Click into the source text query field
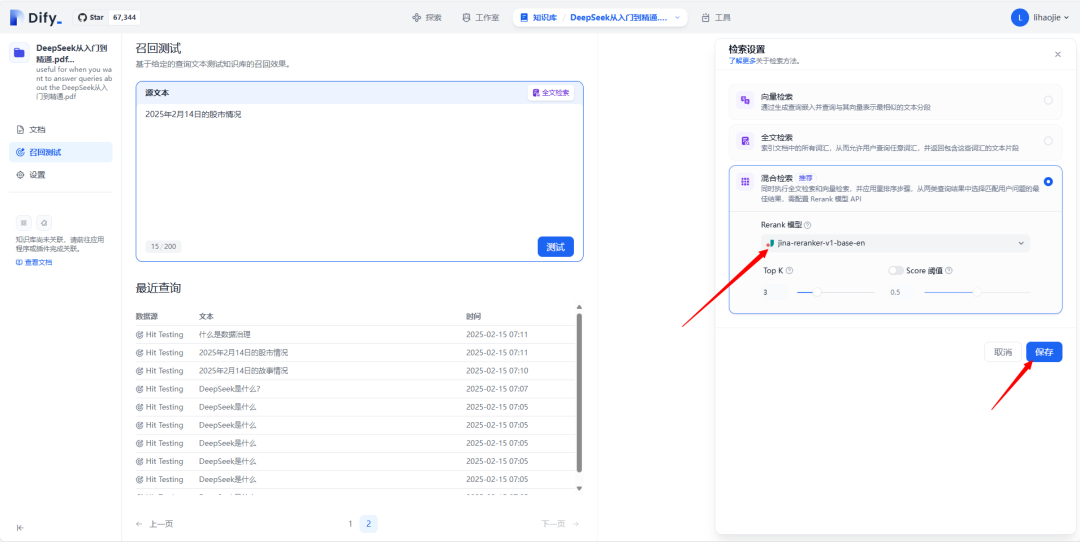 click(x=360, y=169)
